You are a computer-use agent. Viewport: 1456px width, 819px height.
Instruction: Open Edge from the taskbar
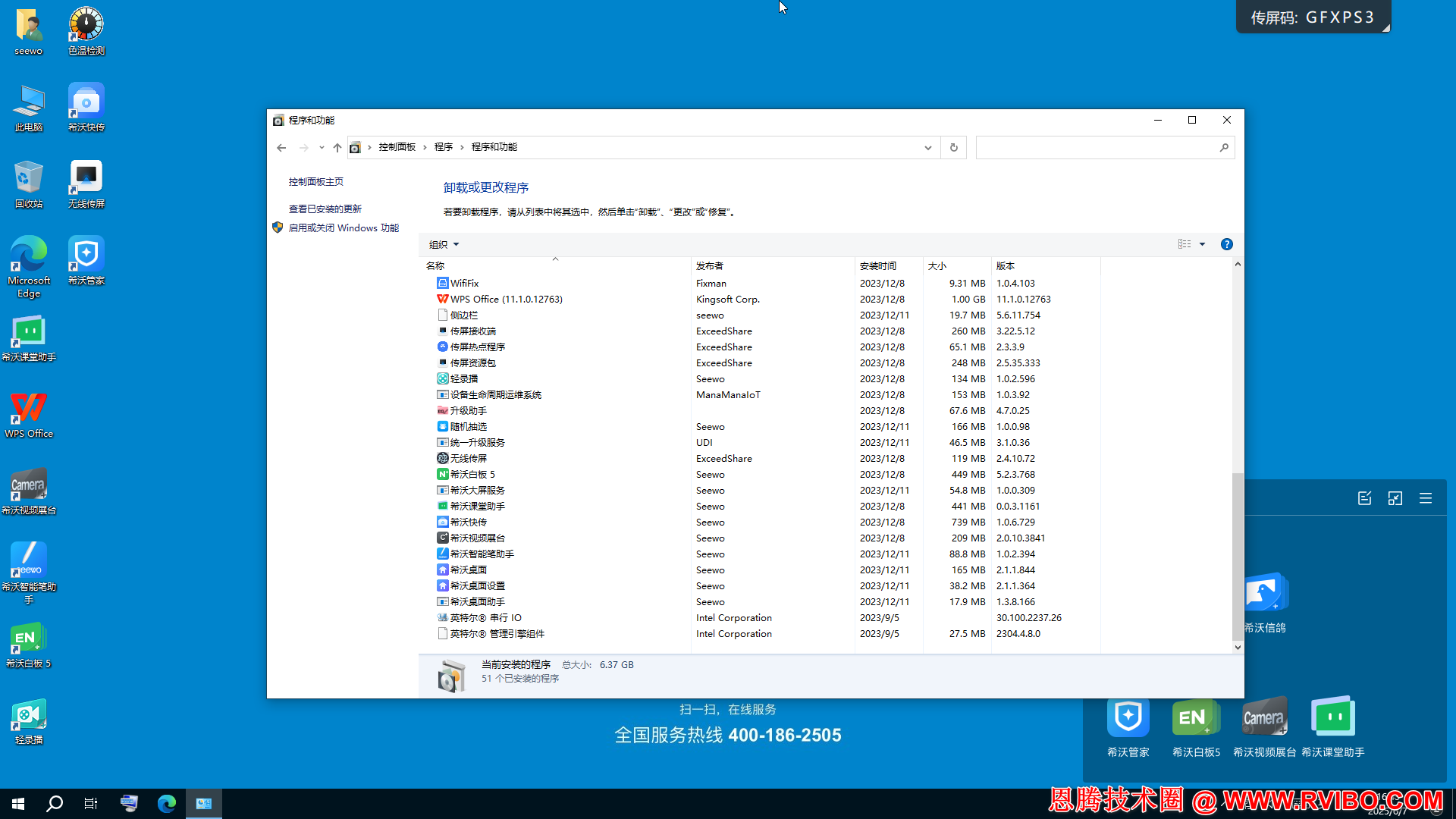coord(167,804)
